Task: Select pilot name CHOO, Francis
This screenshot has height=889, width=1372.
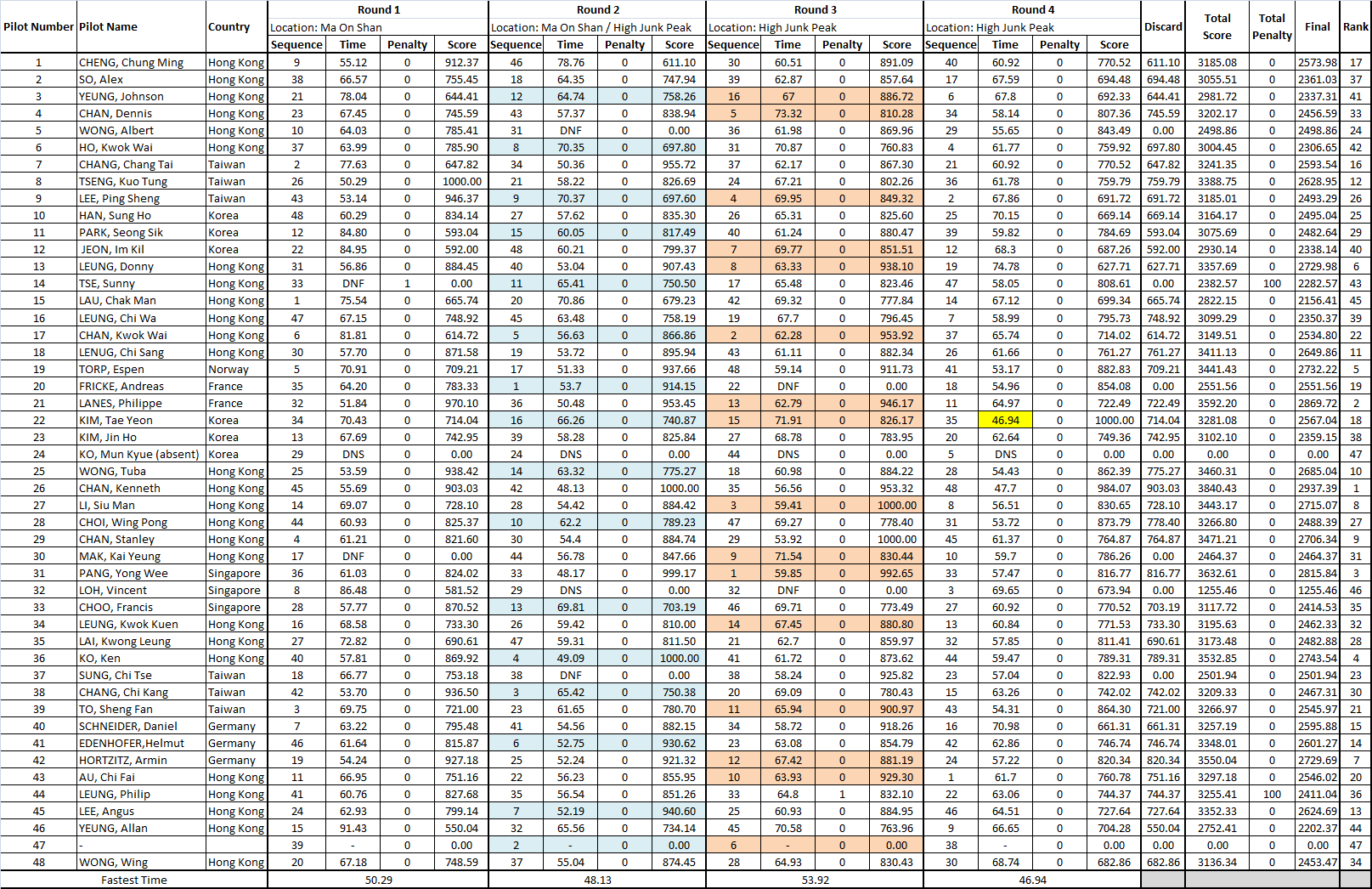Action: (116, 608)
